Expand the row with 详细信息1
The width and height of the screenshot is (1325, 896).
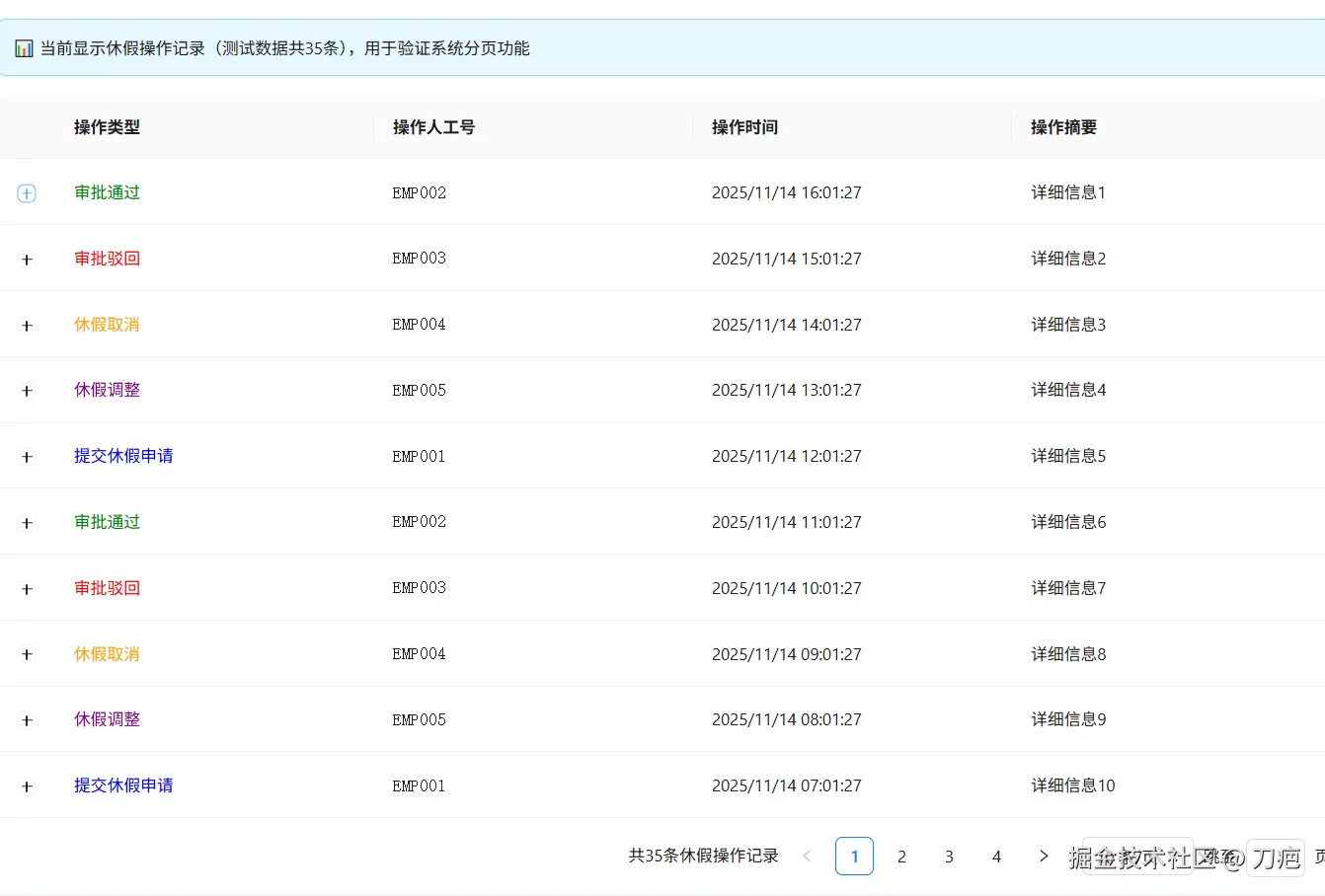[x=27, y=193]
